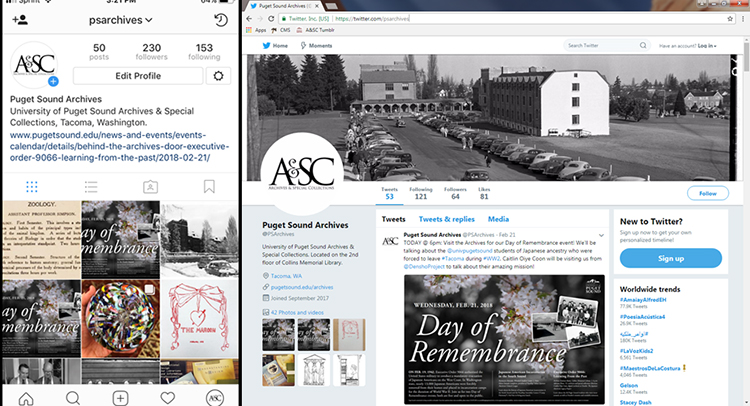The height and width of the screenshot is (406, 750).
Task: Click #Tacoma hashtag in tweet
Action: pos(452,258)
